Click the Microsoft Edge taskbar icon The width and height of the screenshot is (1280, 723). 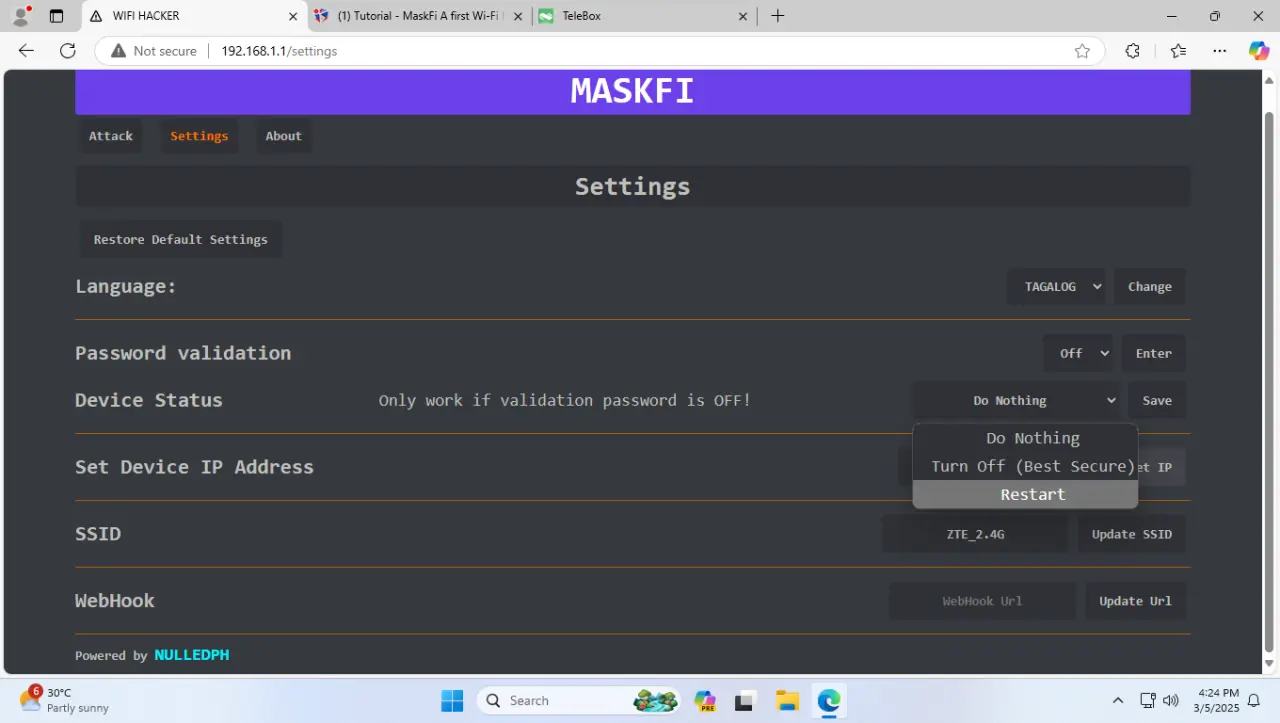(x=829, y=701)
